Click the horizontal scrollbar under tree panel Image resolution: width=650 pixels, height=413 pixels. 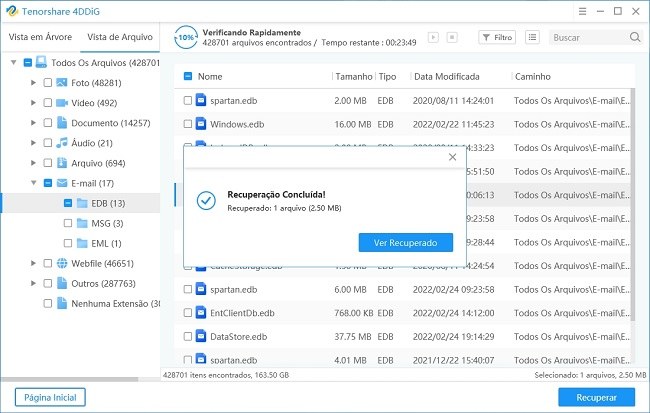(x=70, y=379)
